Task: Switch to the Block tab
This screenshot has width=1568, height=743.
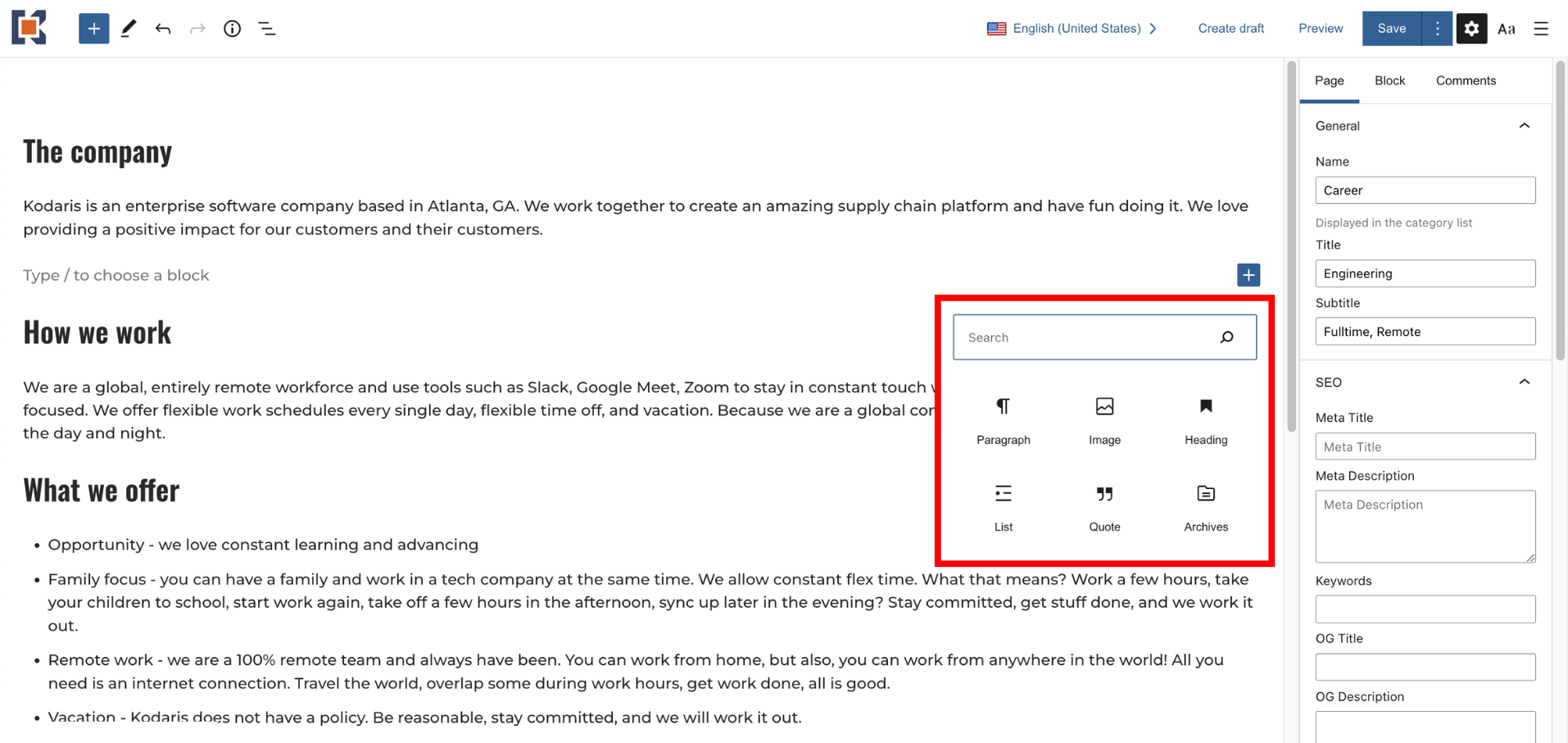Action: pos(1389,80)
